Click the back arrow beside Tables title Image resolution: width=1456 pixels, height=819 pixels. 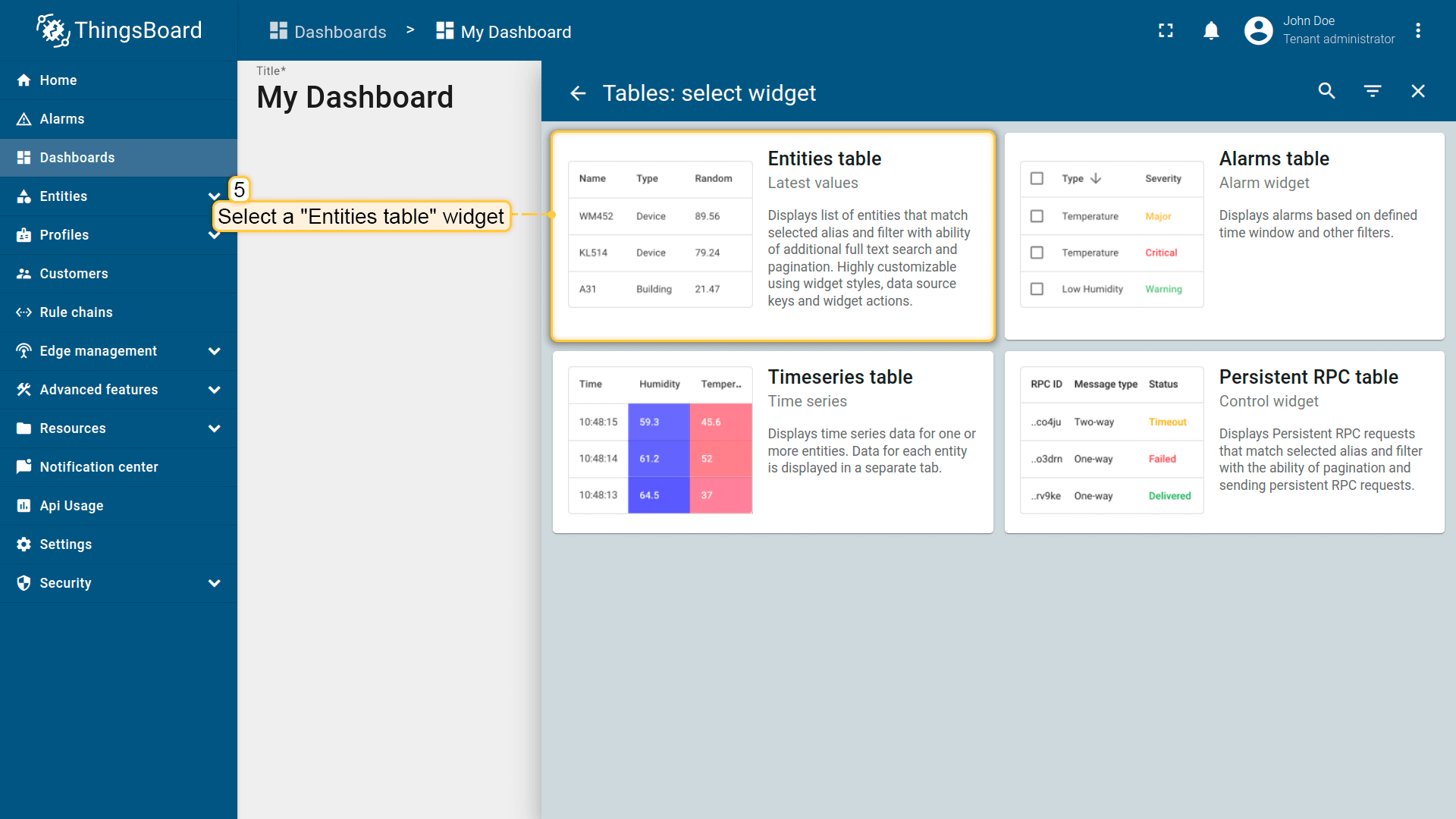click(578, 93)
